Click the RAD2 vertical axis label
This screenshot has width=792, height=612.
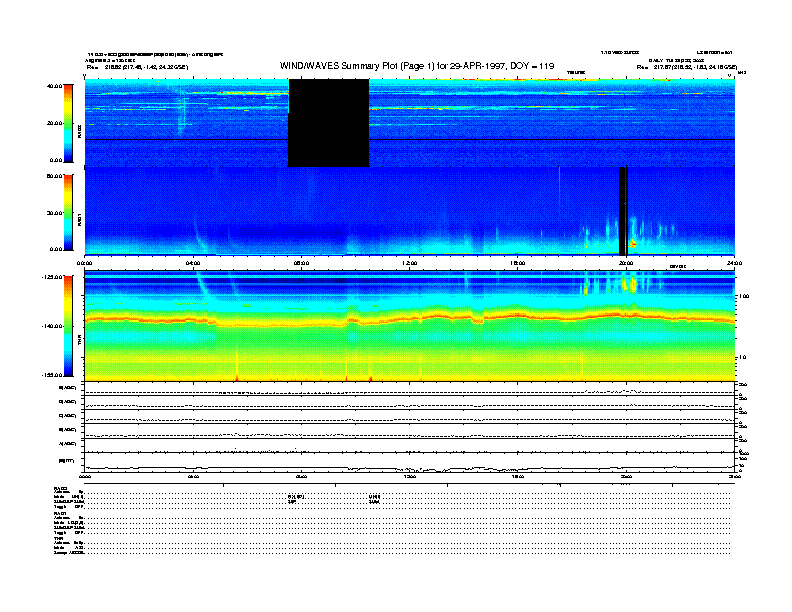pos(79,132)
